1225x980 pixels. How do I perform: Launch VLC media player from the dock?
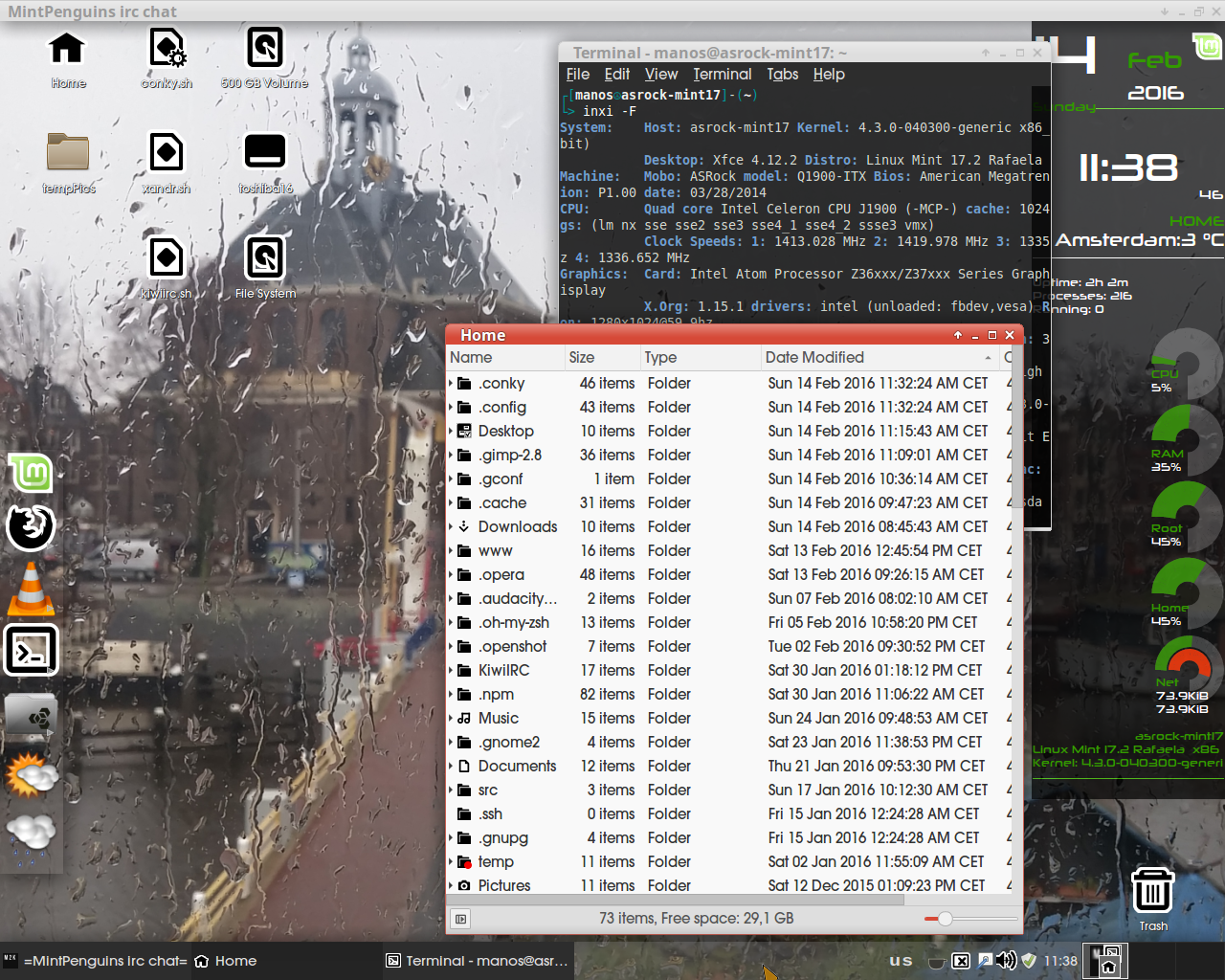pyautogui.click(x=31, y=588)
